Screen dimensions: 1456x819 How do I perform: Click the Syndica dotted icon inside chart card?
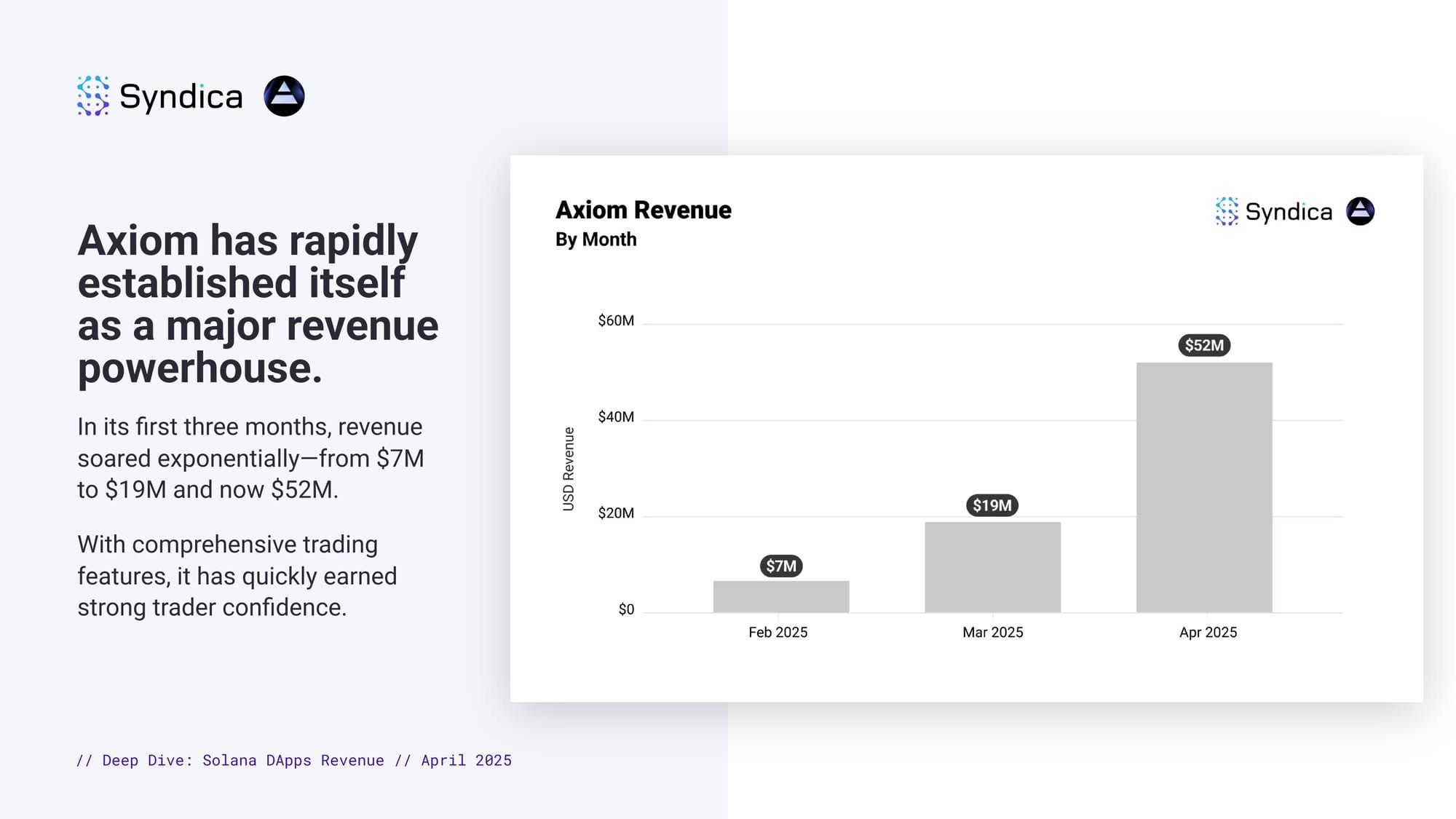tap(1227, 211)
